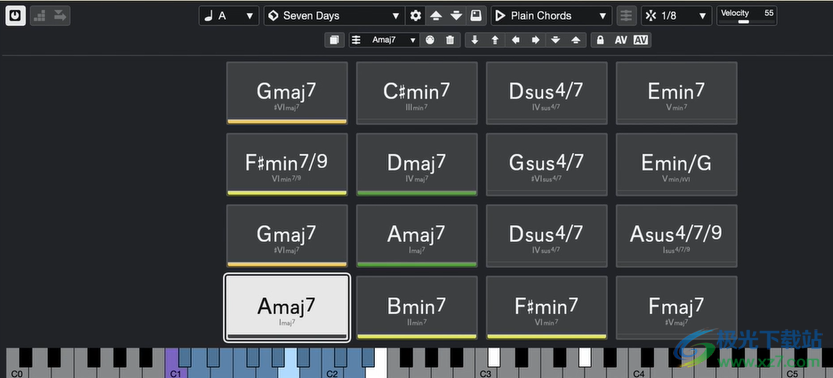833x378 pixels.
Task: Open the Plain Chords player dropdown
Action: [x=551, y=16]
